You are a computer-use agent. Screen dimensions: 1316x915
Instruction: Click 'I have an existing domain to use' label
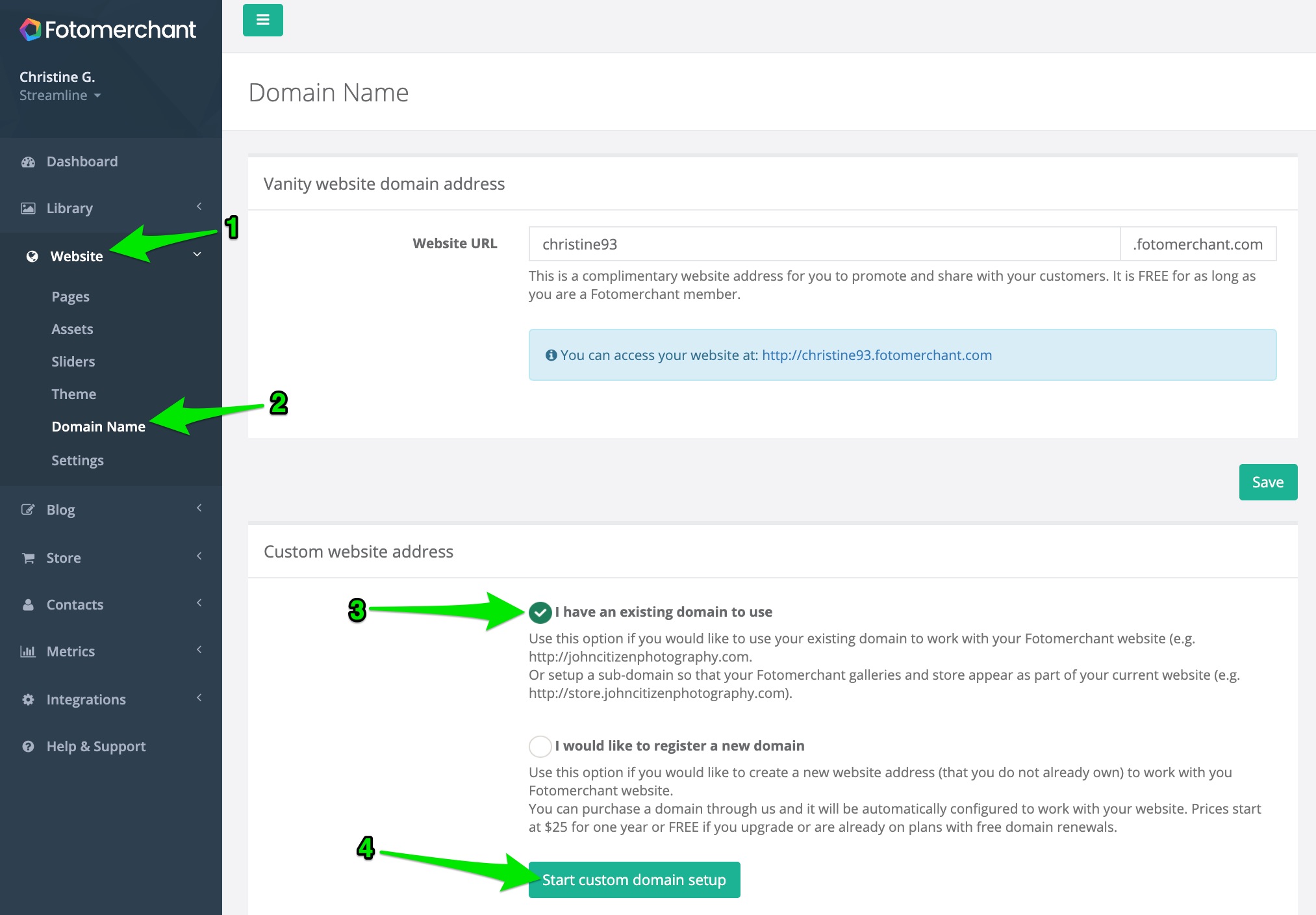[664, 612]
